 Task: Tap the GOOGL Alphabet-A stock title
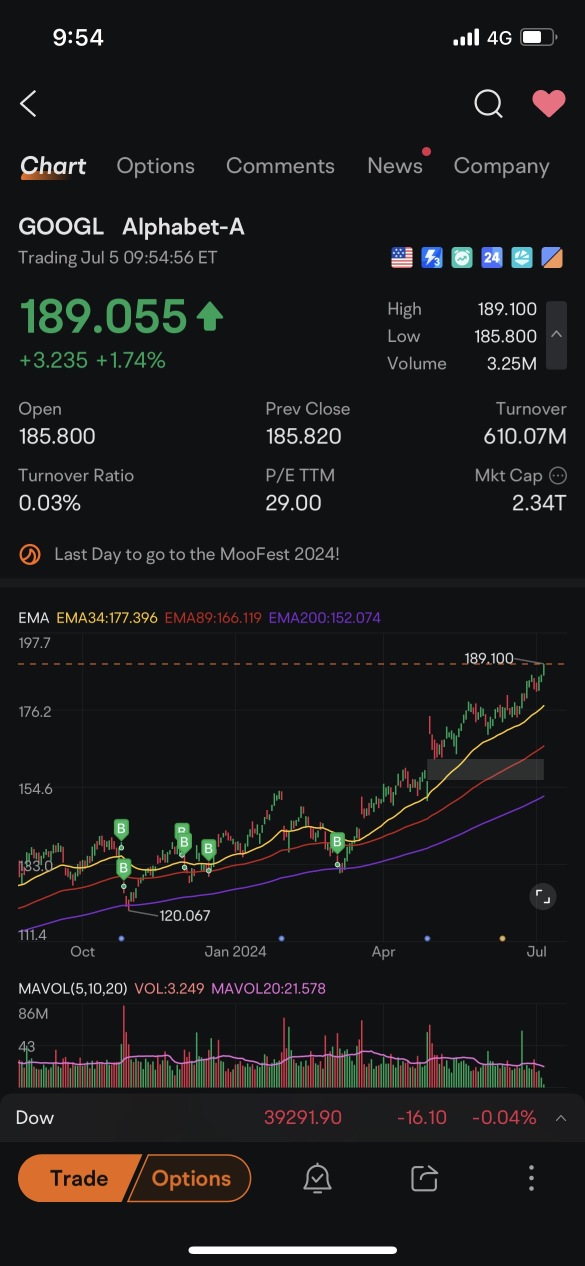click(x=131, y=227)
